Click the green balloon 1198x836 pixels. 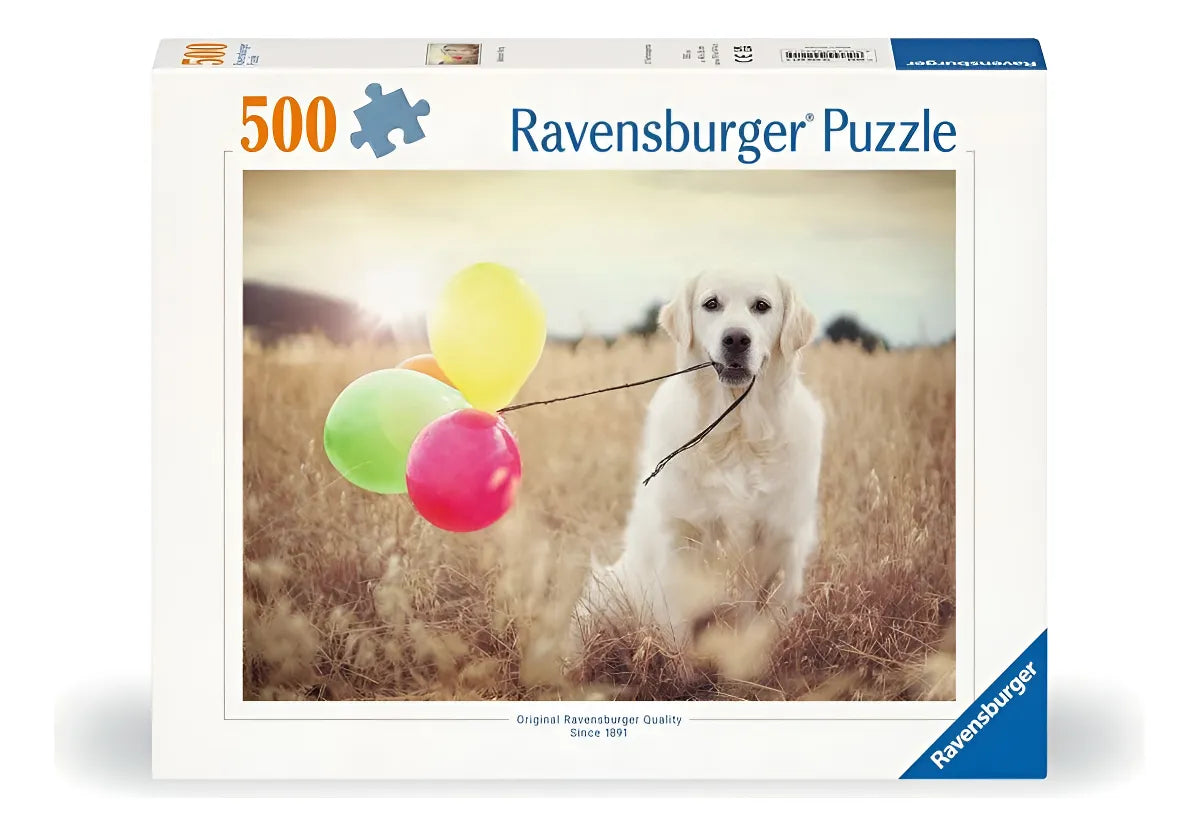coord(378,428)
